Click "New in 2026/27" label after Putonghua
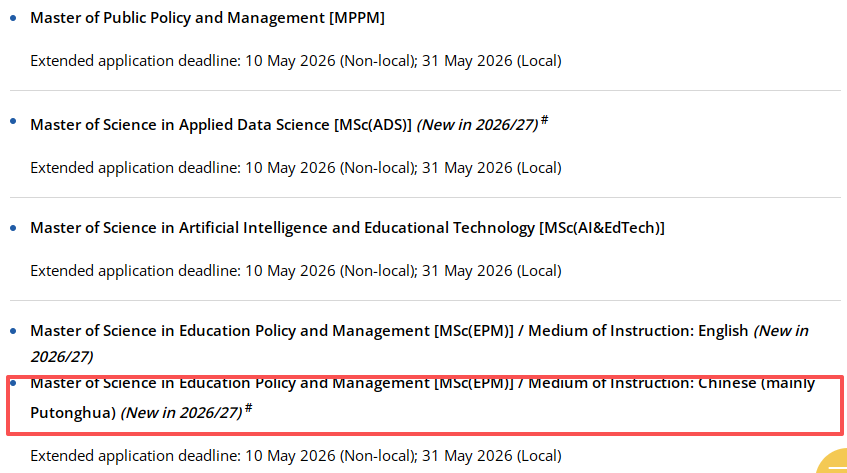 point(181,412)
